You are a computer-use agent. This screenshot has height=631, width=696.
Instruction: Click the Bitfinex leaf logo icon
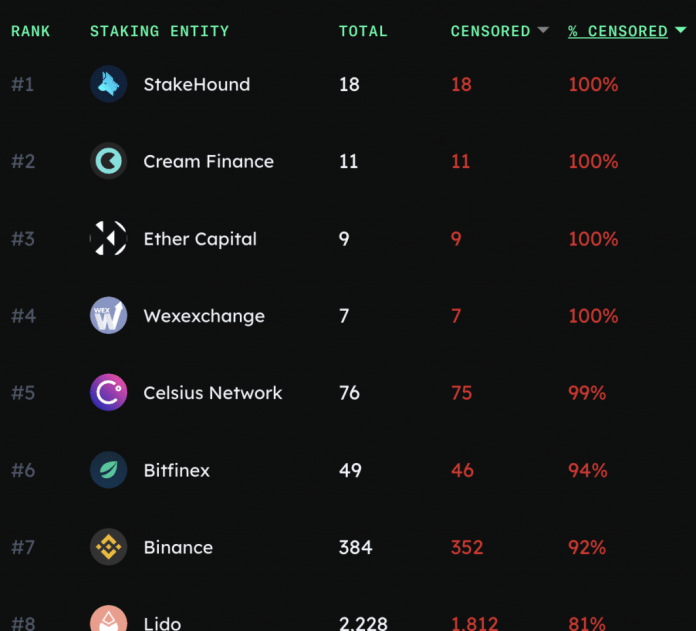[x=108, y=470]
